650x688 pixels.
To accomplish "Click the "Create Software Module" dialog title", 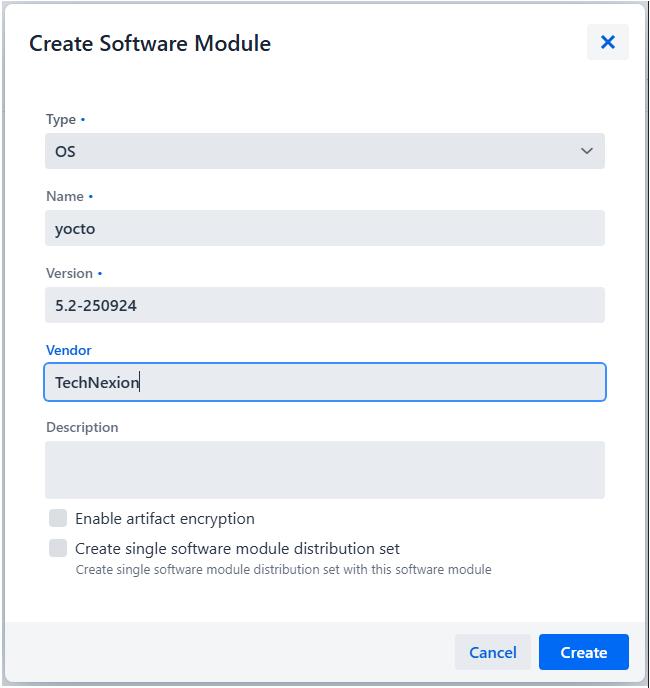I will [150, 43].
